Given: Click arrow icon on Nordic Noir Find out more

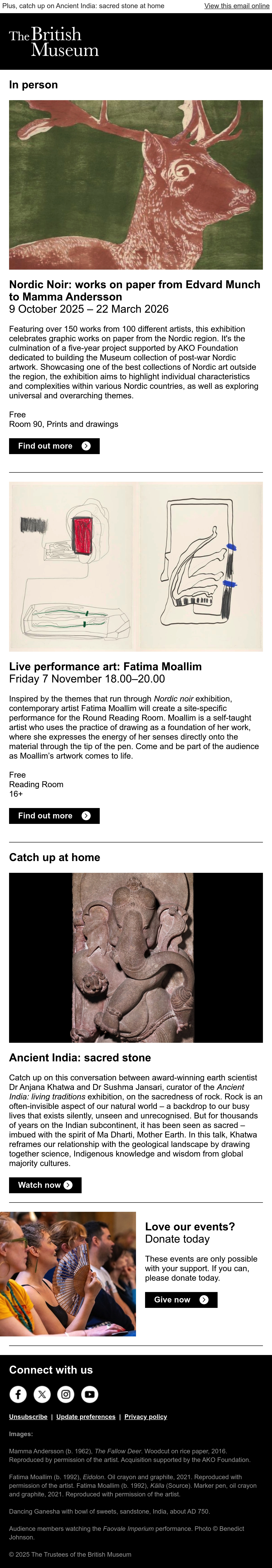Looking at the screenshot, I should pyautogui.click(x=86, y=446).
